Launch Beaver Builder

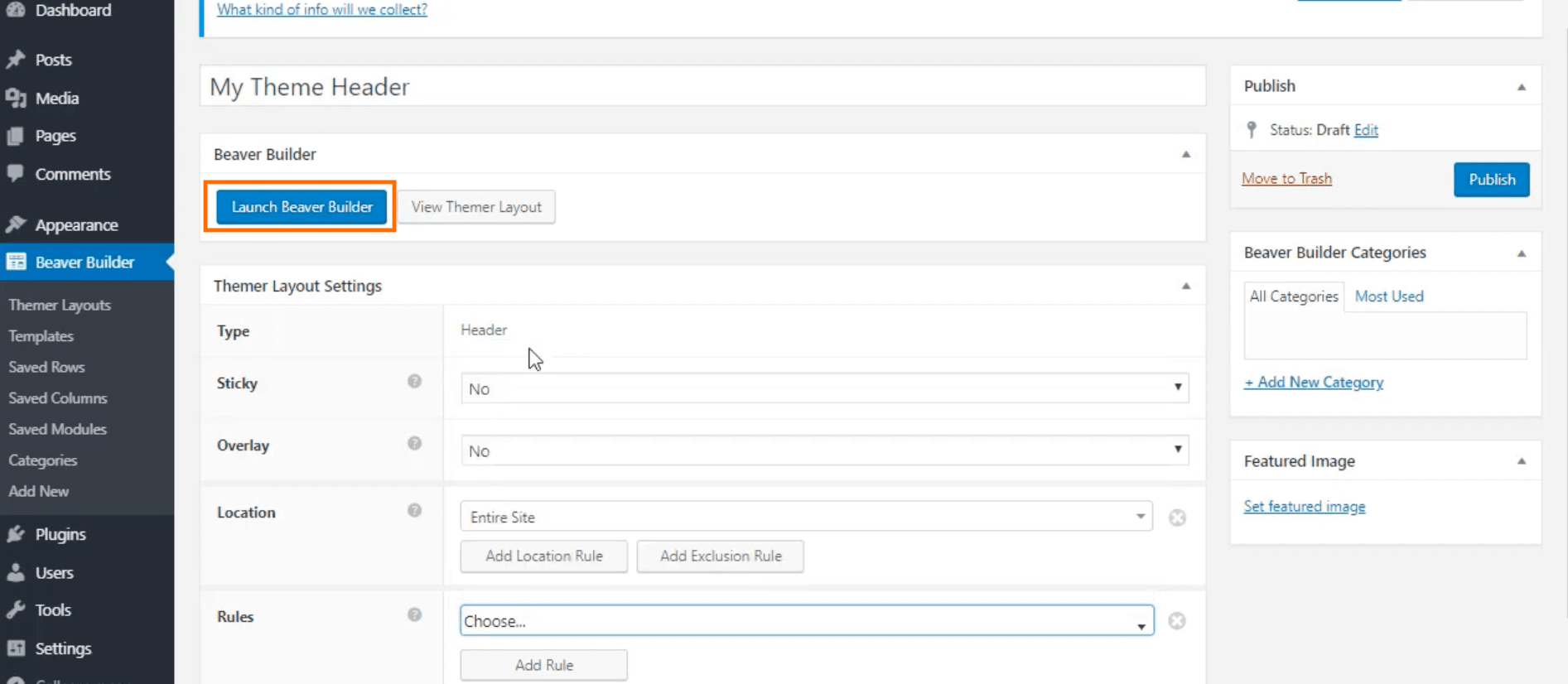click(x=302, y=207)
